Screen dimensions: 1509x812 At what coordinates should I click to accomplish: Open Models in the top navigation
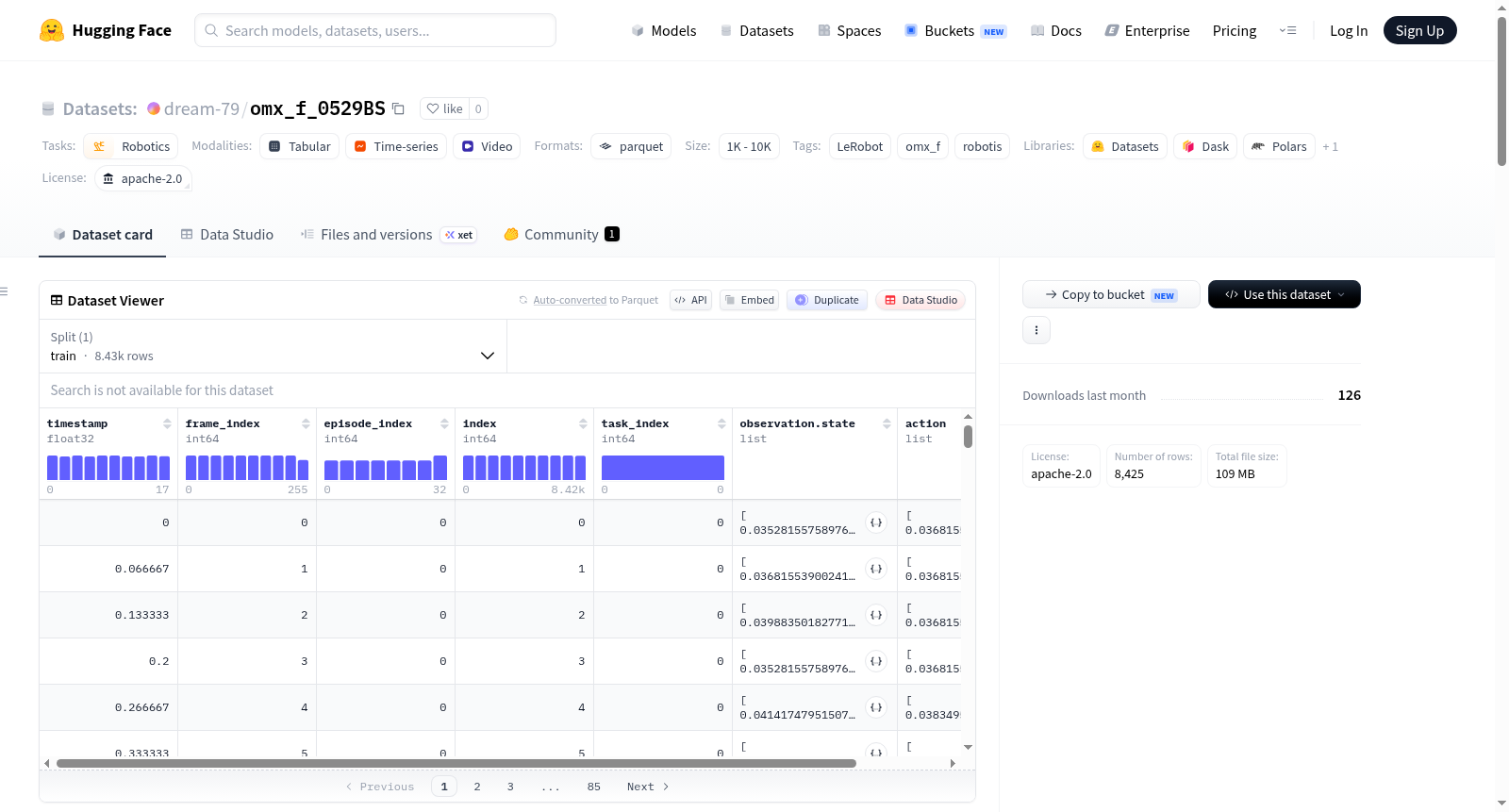tap(664, 30)
